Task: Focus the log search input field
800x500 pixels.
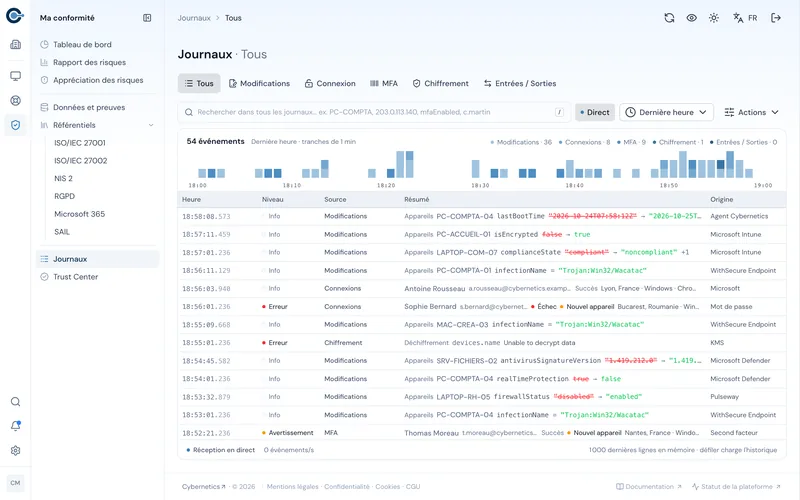Action: coord(375,112)
